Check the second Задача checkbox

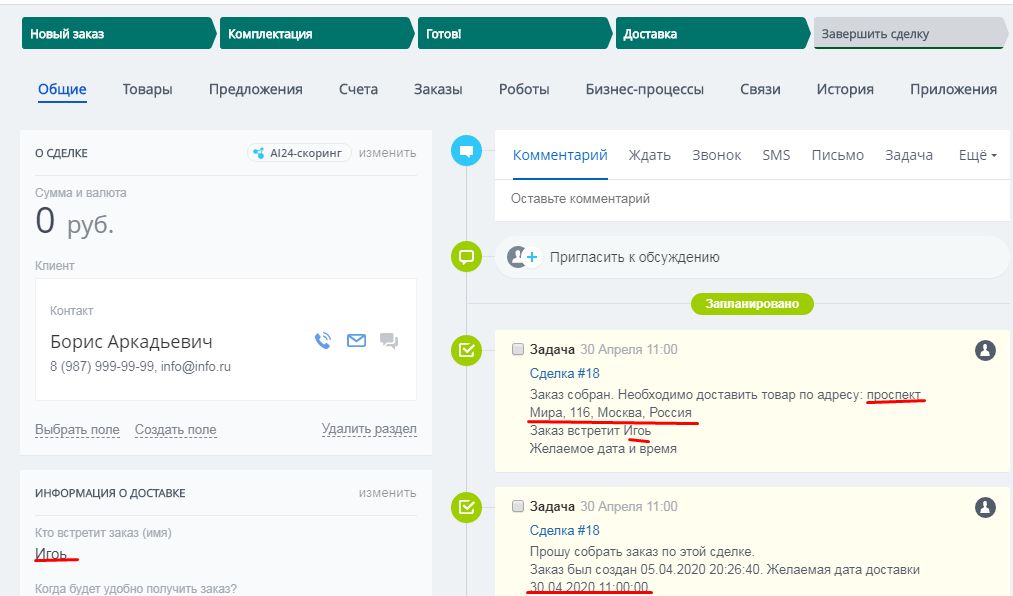(518, 507)
